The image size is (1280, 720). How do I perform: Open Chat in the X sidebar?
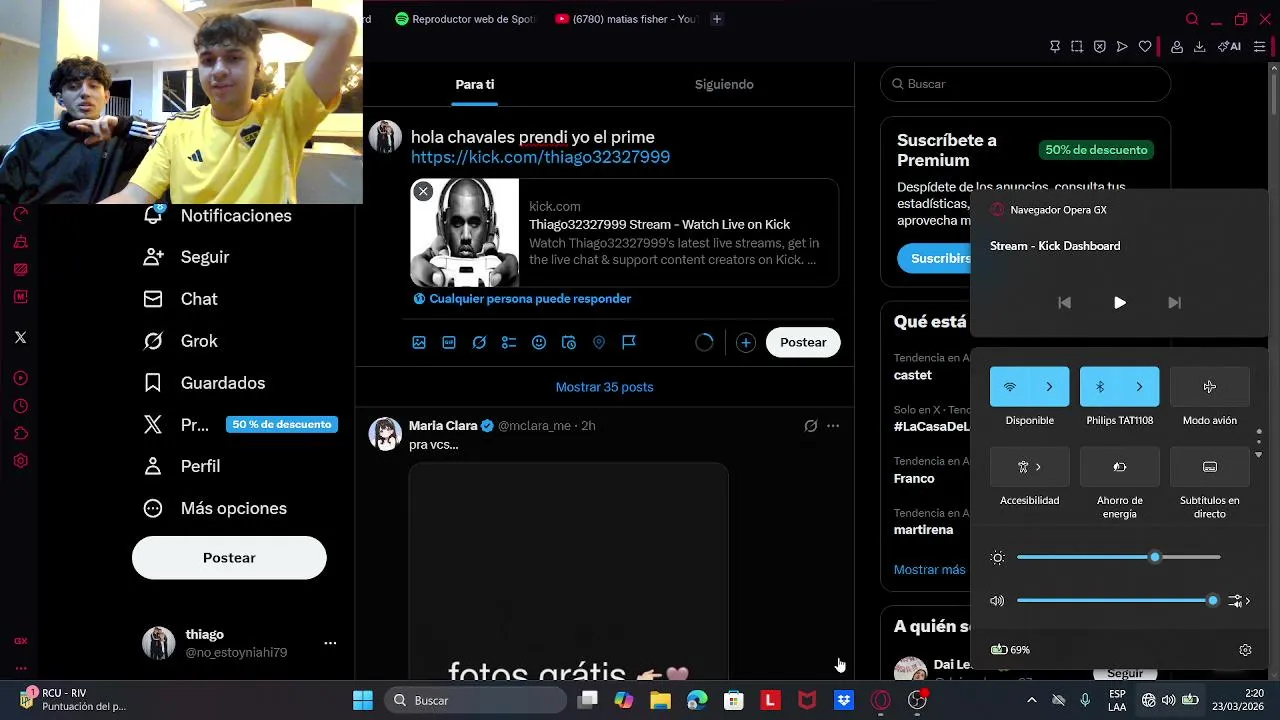180,299
